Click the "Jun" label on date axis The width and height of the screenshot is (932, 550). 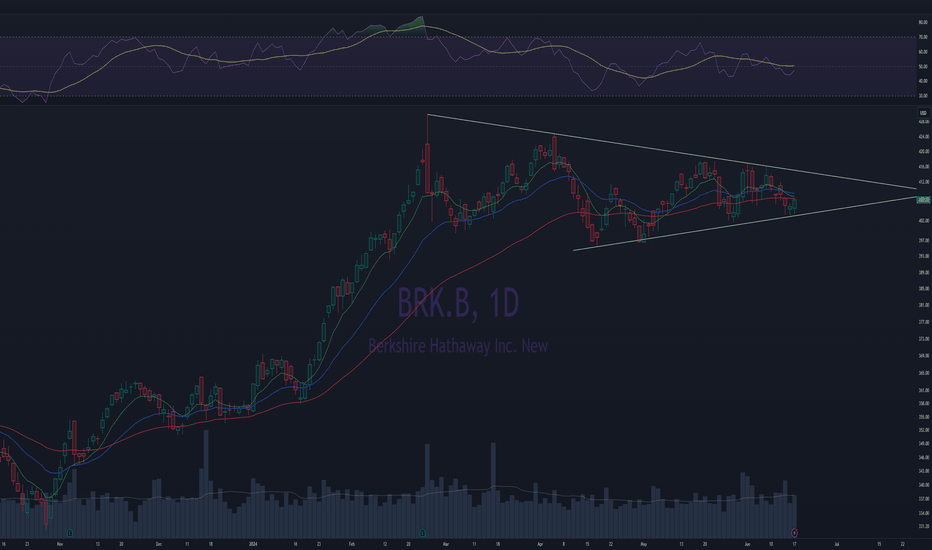(x=747, y=544)
